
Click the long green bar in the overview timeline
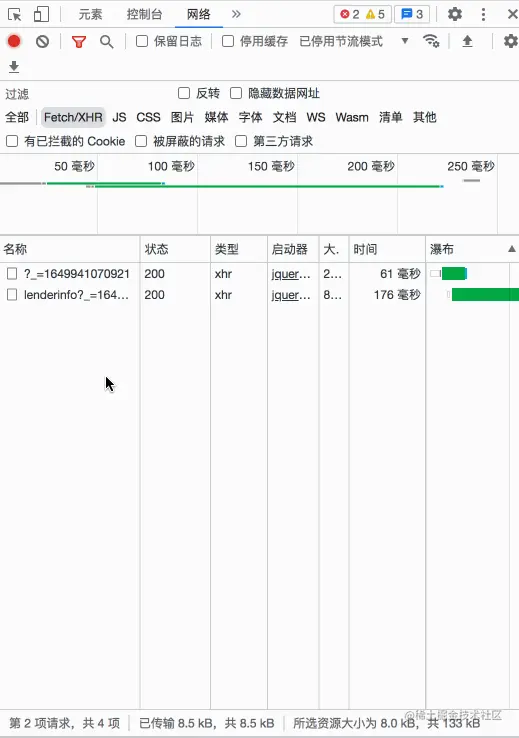click(268, 186)
